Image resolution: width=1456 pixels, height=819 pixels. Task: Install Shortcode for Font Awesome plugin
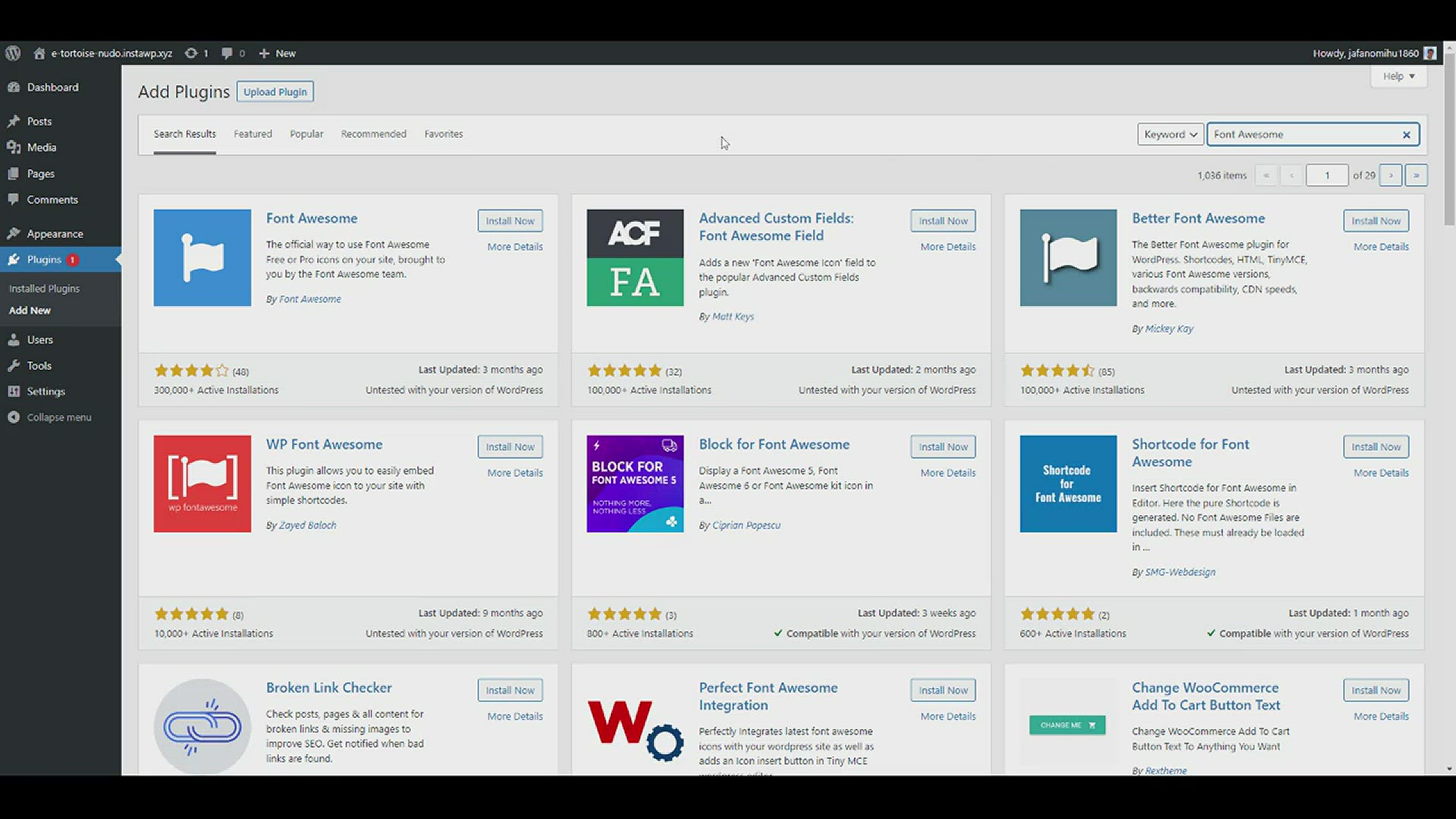click(1376, 447)
